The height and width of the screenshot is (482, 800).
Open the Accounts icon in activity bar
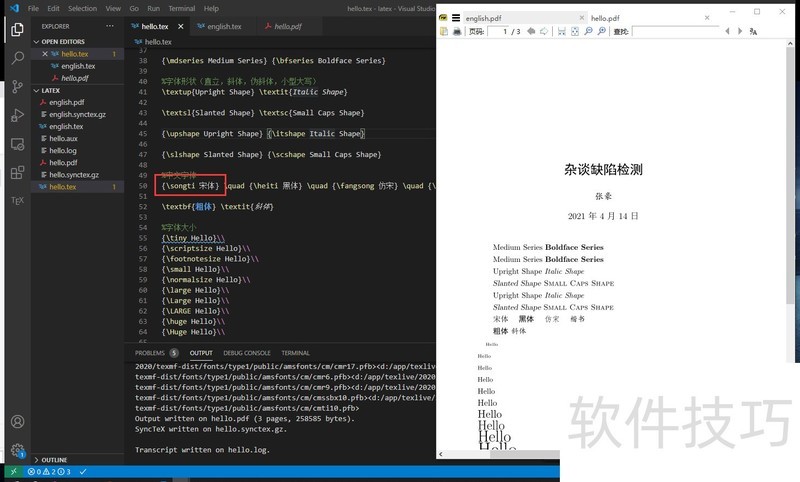[x=17, y=422]
